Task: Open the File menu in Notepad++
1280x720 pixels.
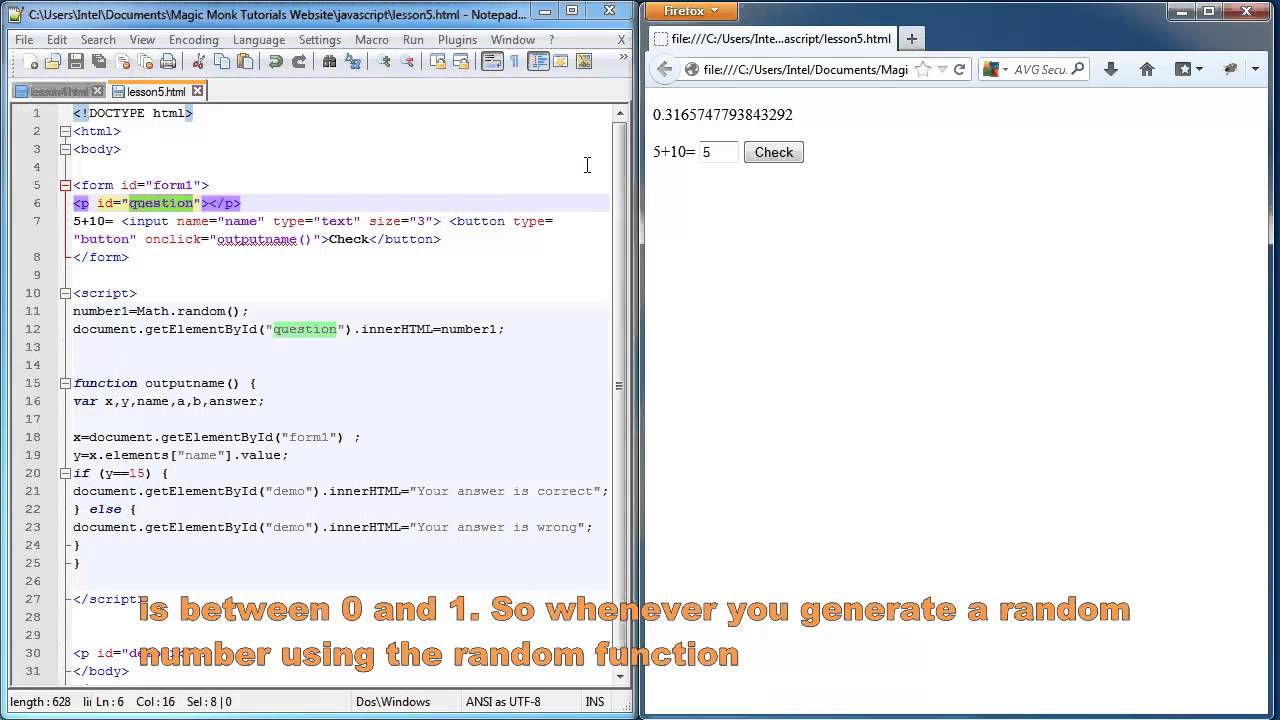Action: click(24, 40)
